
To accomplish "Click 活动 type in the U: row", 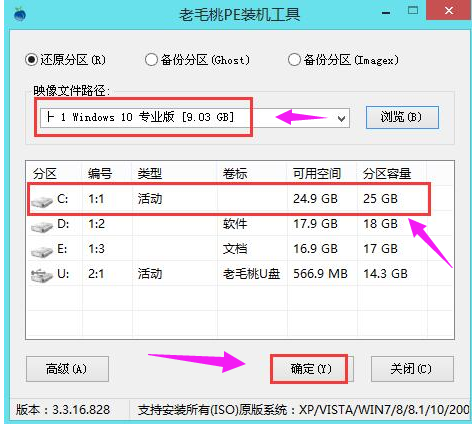I will coord(150,274).
